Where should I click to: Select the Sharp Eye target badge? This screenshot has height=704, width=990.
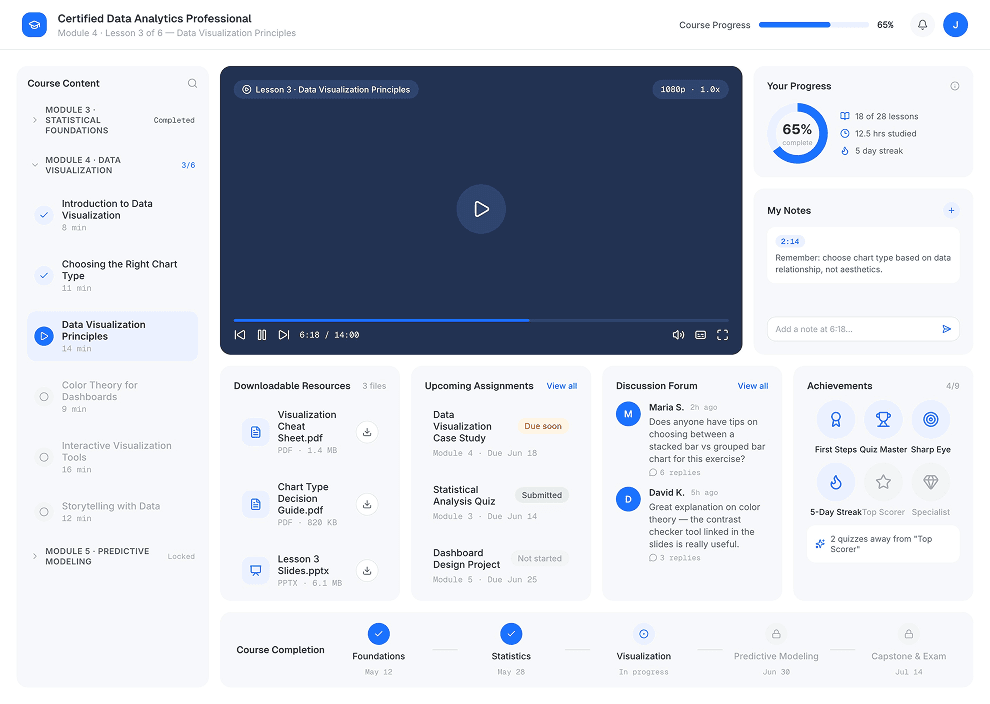[x=931, y=419]
